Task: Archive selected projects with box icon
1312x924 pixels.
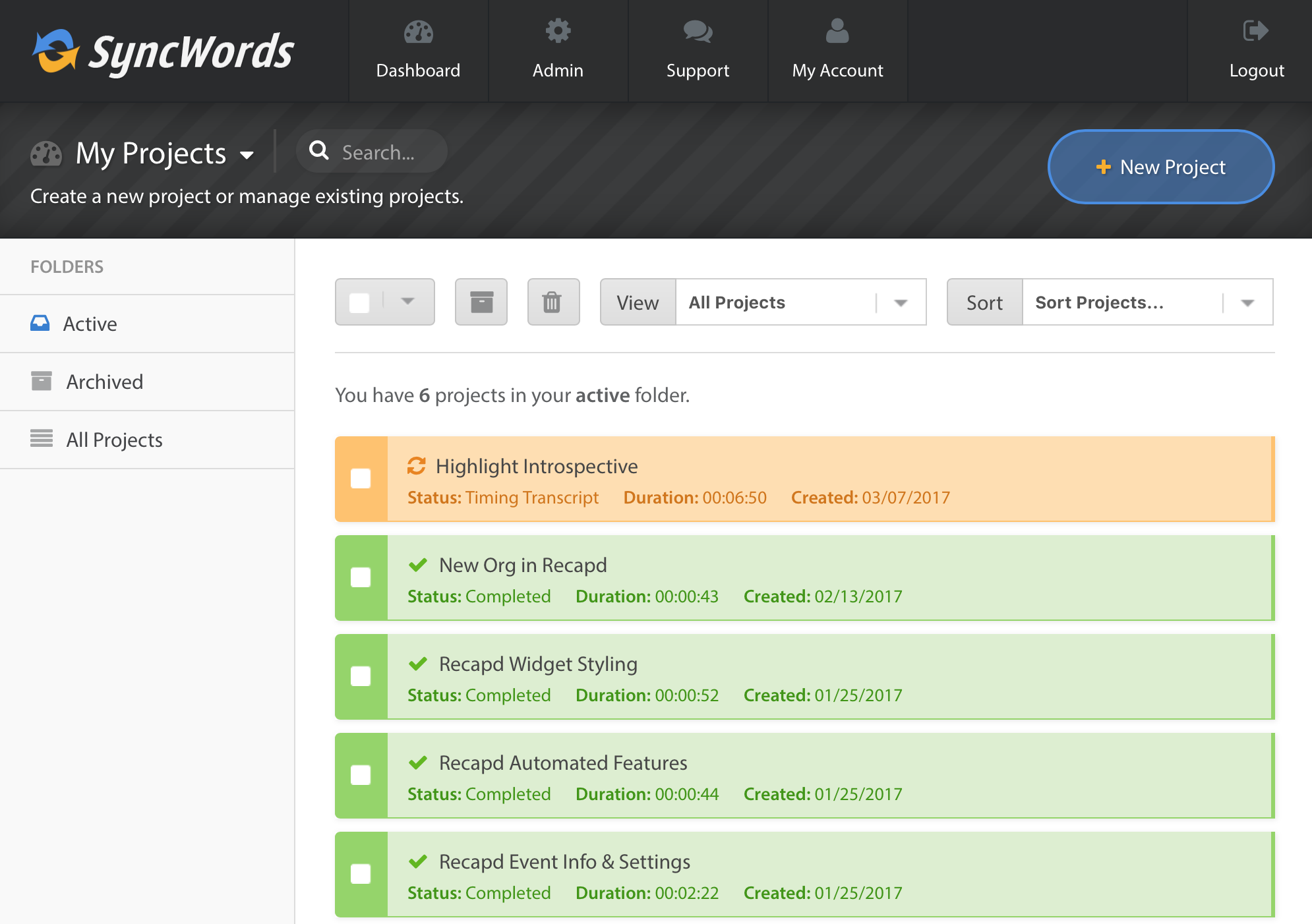Action: pyautogui.click(x=481, y=302)
